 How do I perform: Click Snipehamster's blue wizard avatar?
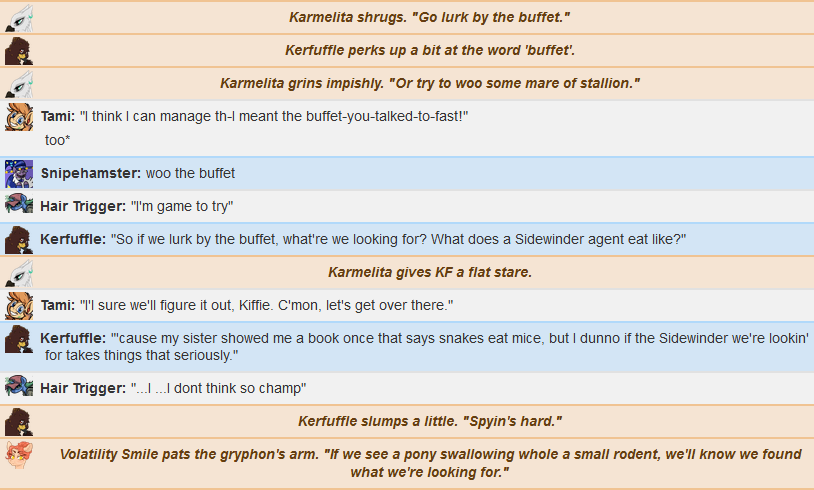click(x=19, y=174)
